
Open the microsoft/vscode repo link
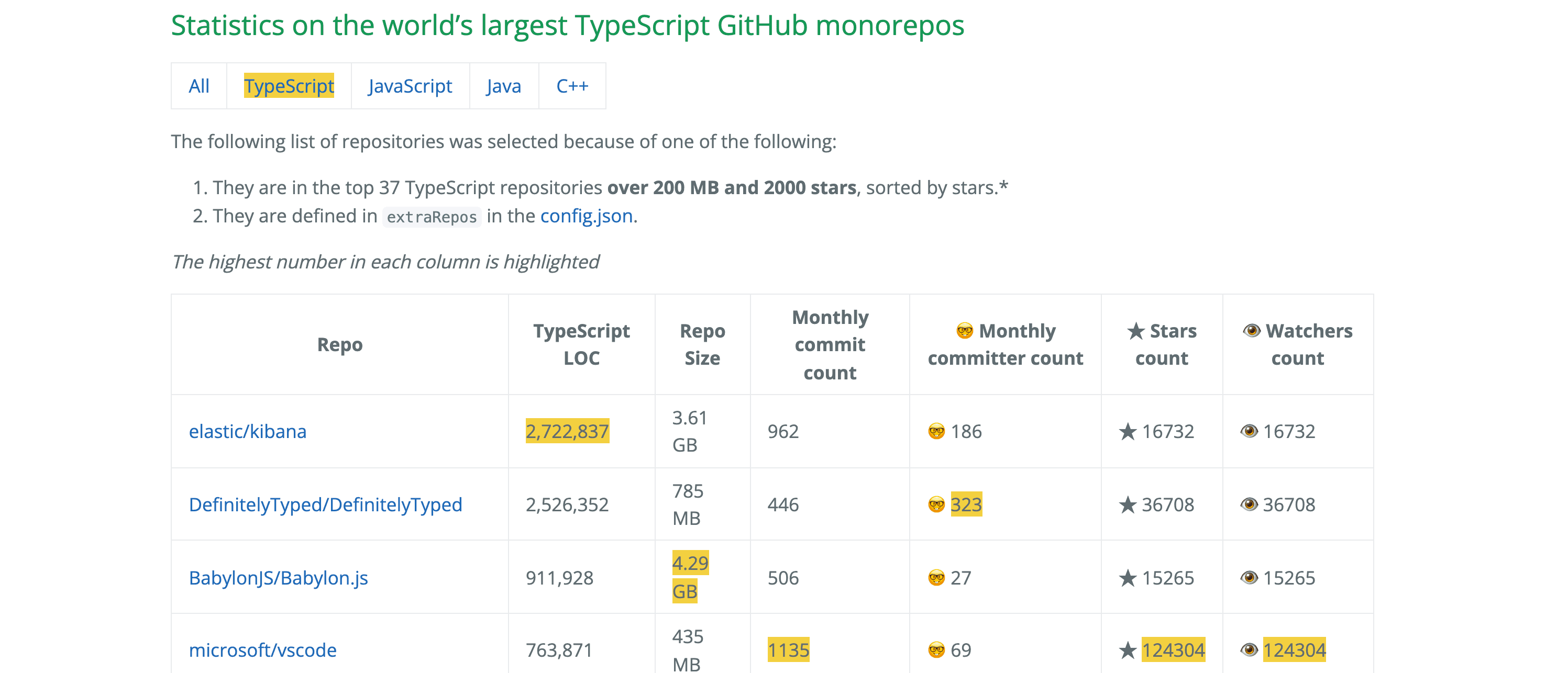262,650
